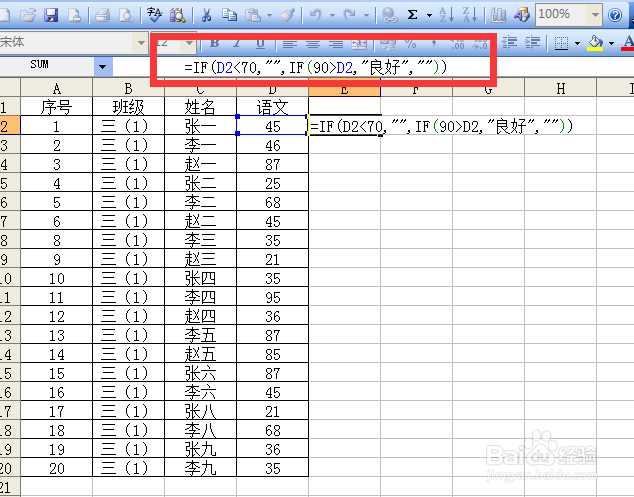The height and width of the screenshot is (497, 634).
Task: Select column A header
Action: tap(57, 88)
